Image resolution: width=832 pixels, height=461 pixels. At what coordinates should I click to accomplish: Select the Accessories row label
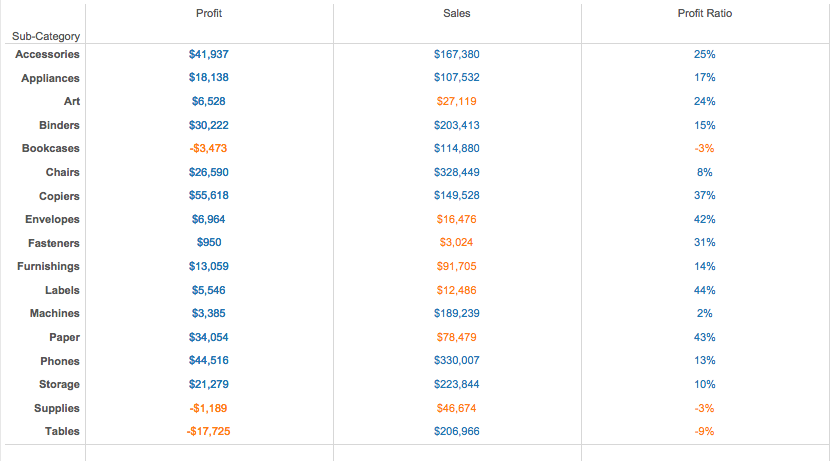pos(48,54)
